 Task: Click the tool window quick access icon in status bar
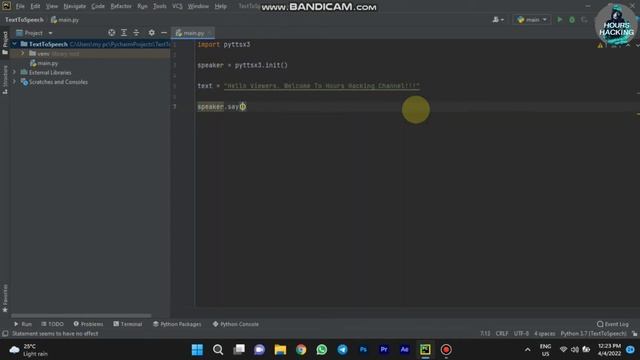[5, 333]
